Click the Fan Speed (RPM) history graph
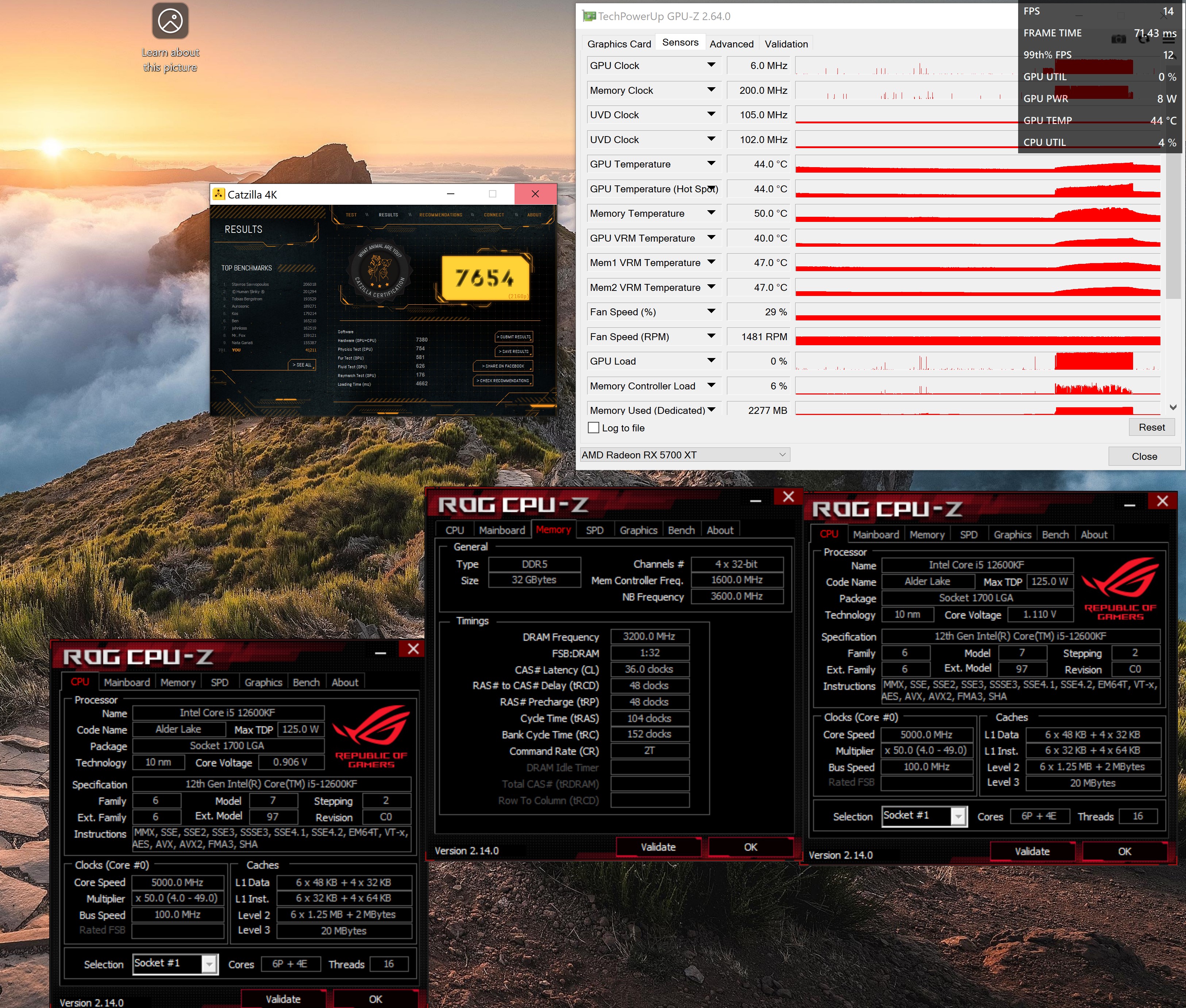 tap(978, 336)
